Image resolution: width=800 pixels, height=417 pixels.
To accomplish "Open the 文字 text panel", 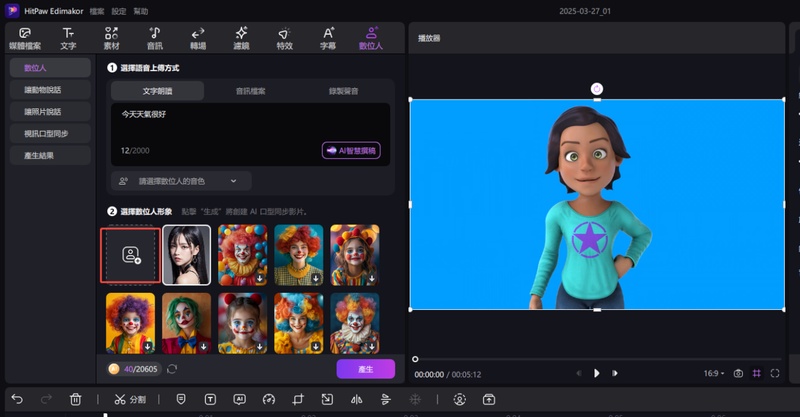I will [68, 39].
